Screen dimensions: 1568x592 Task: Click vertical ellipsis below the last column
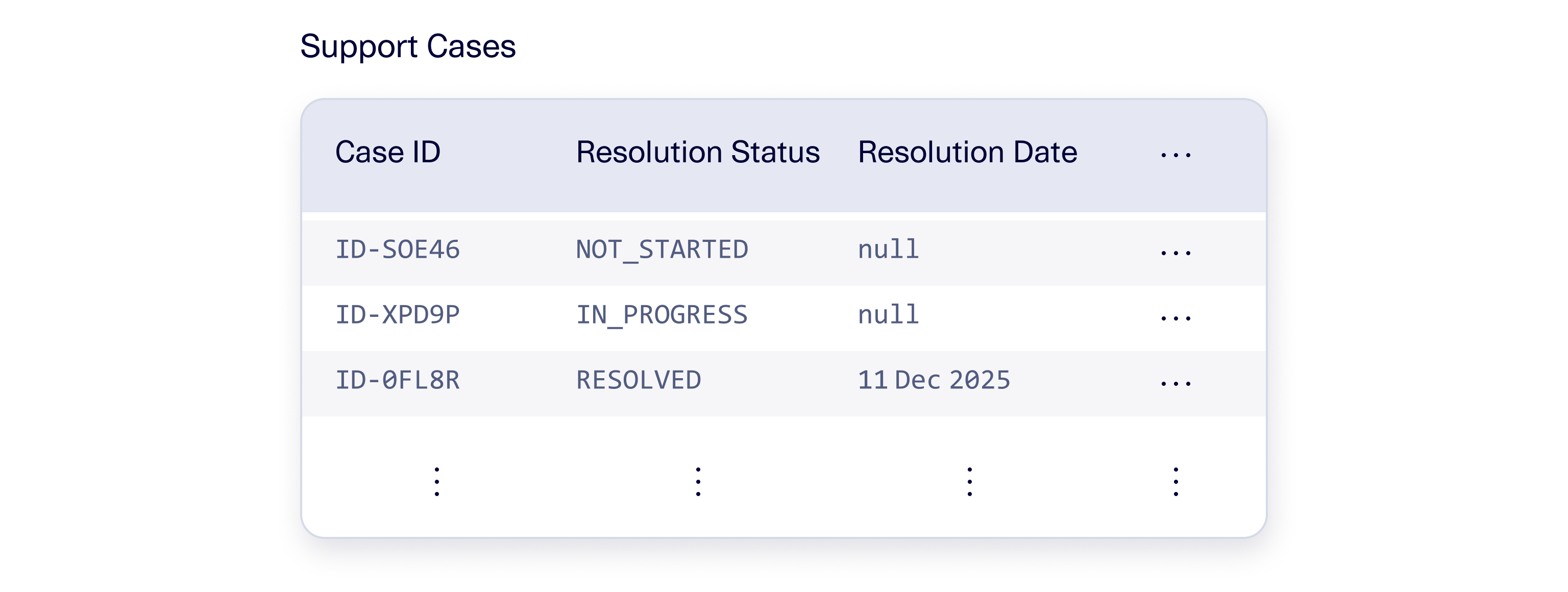1175,481
